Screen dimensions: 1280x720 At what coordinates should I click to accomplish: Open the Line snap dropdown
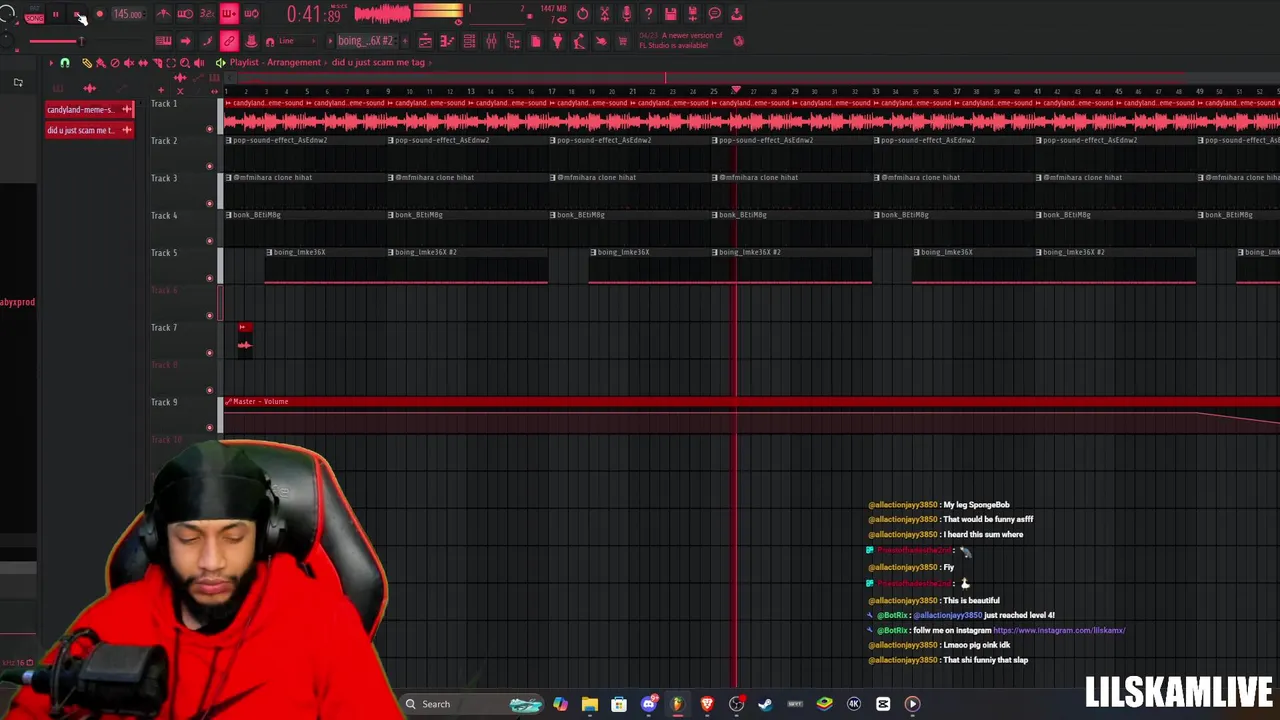(x=296, y=41)
